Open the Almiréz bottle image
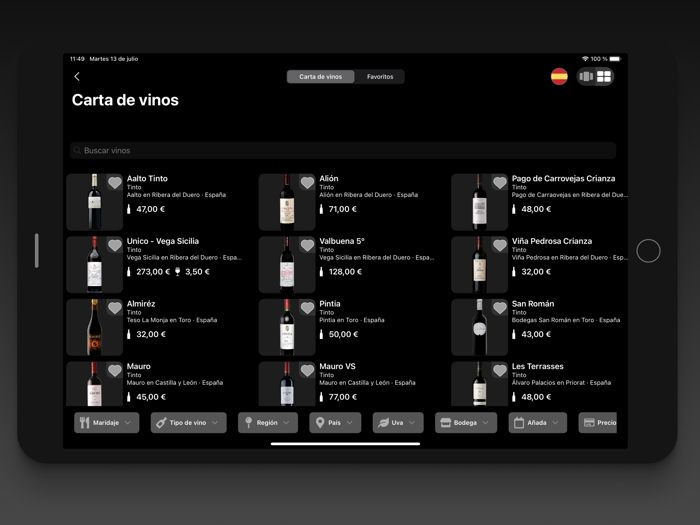Viewport: 700px width, 525px height. [x=94, y=327]
